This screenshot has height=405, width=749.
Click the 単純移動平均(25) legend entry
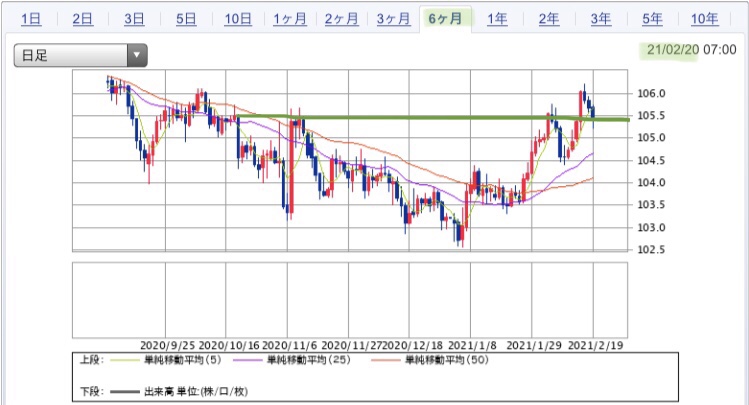(x=309, y=360)
